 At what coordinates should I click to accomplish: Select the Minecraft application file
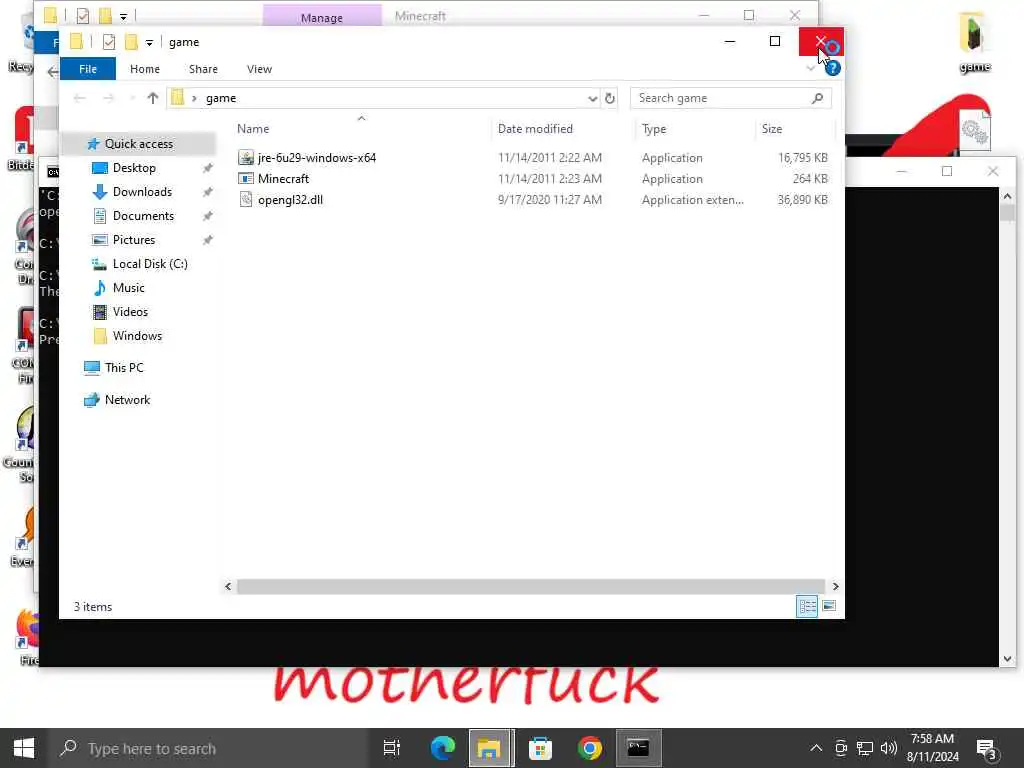pos(283,179)
